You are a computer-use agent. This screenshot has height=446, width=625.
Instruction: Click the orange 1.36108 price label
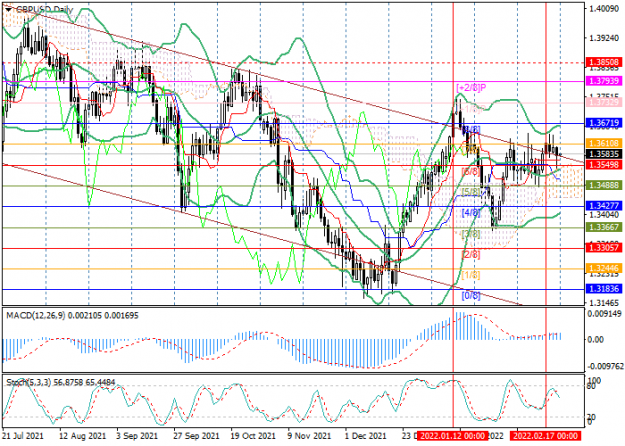(604, 143)
